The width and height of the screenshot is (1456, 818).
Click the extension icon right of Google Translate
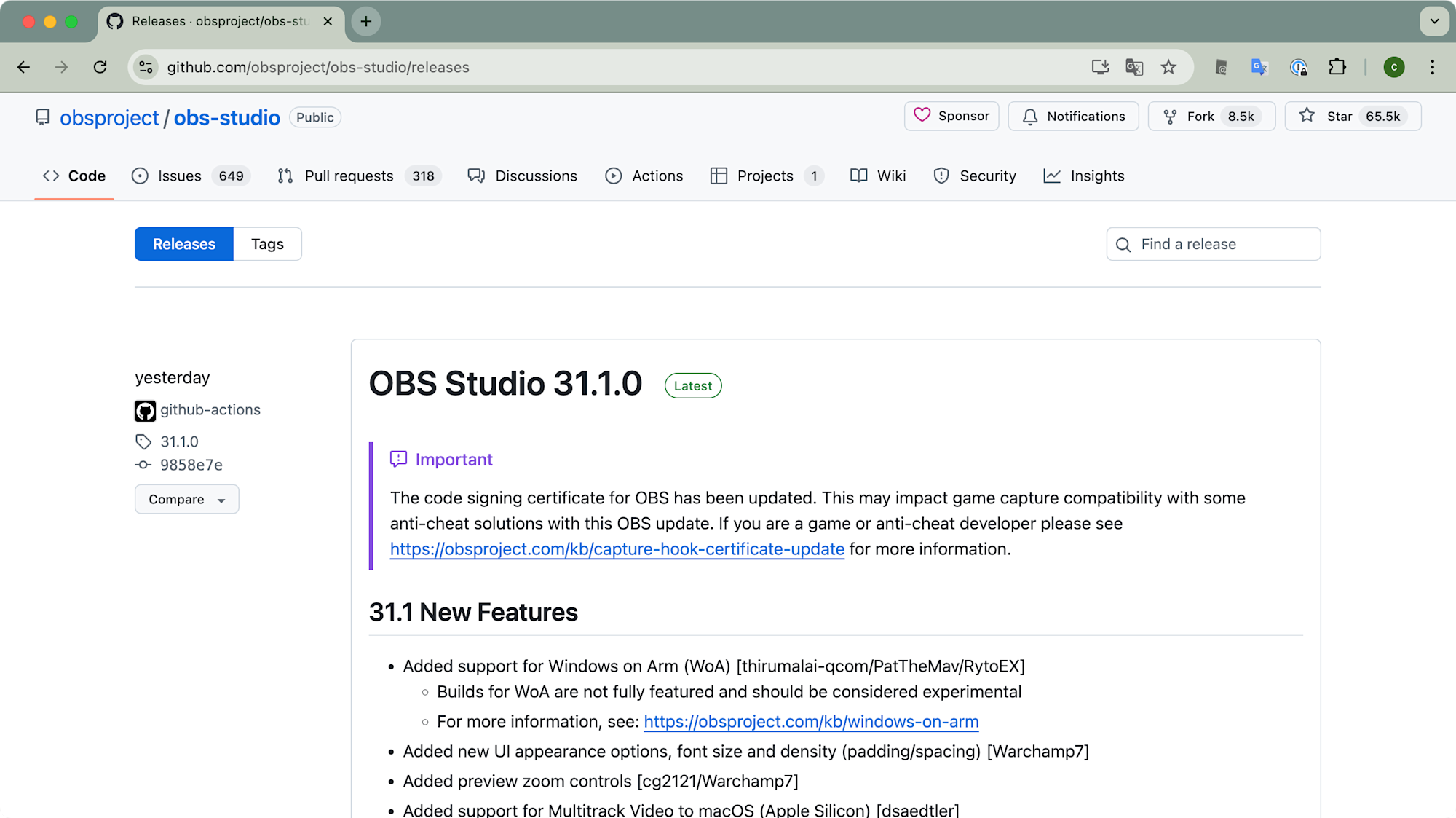click(x=1299, y=67)
